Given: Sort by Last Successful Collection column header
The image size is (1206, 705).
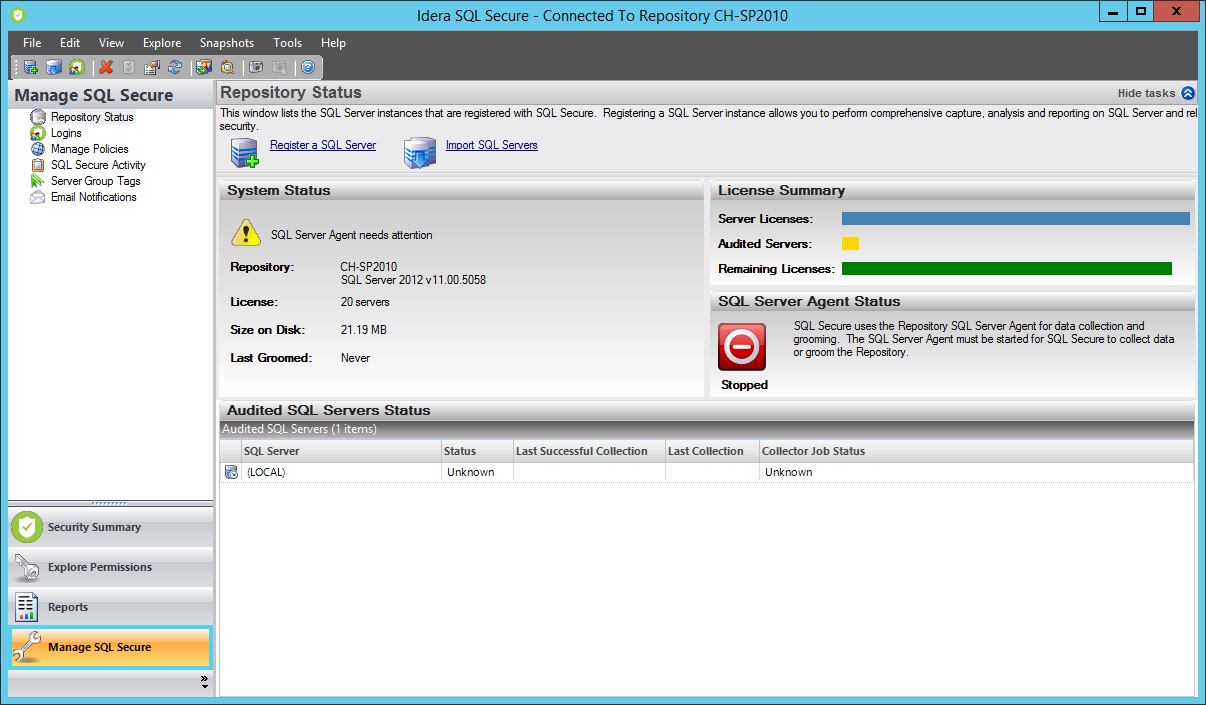Looking at the screenshot, I should pyautogui.click(x=589, y=451).
